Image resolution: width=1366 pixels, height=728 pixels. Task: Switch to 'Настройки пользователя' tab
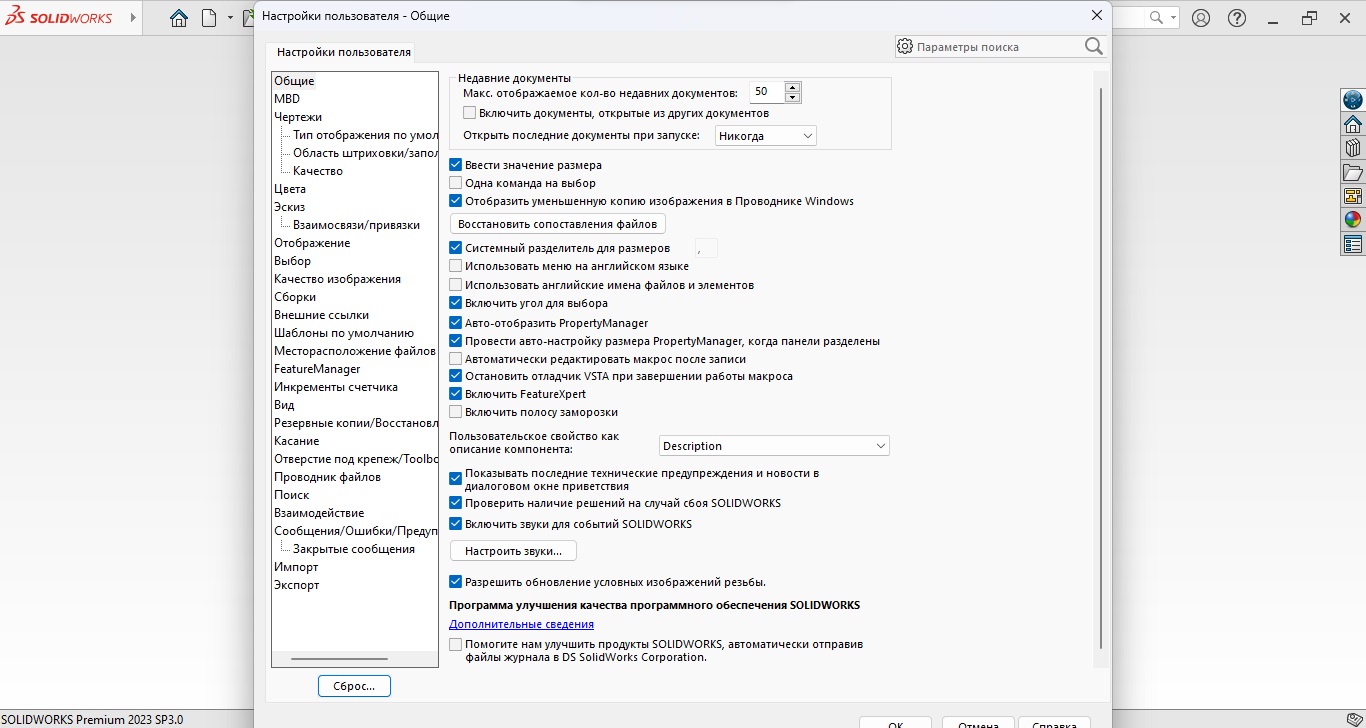[x=343, y=52]
